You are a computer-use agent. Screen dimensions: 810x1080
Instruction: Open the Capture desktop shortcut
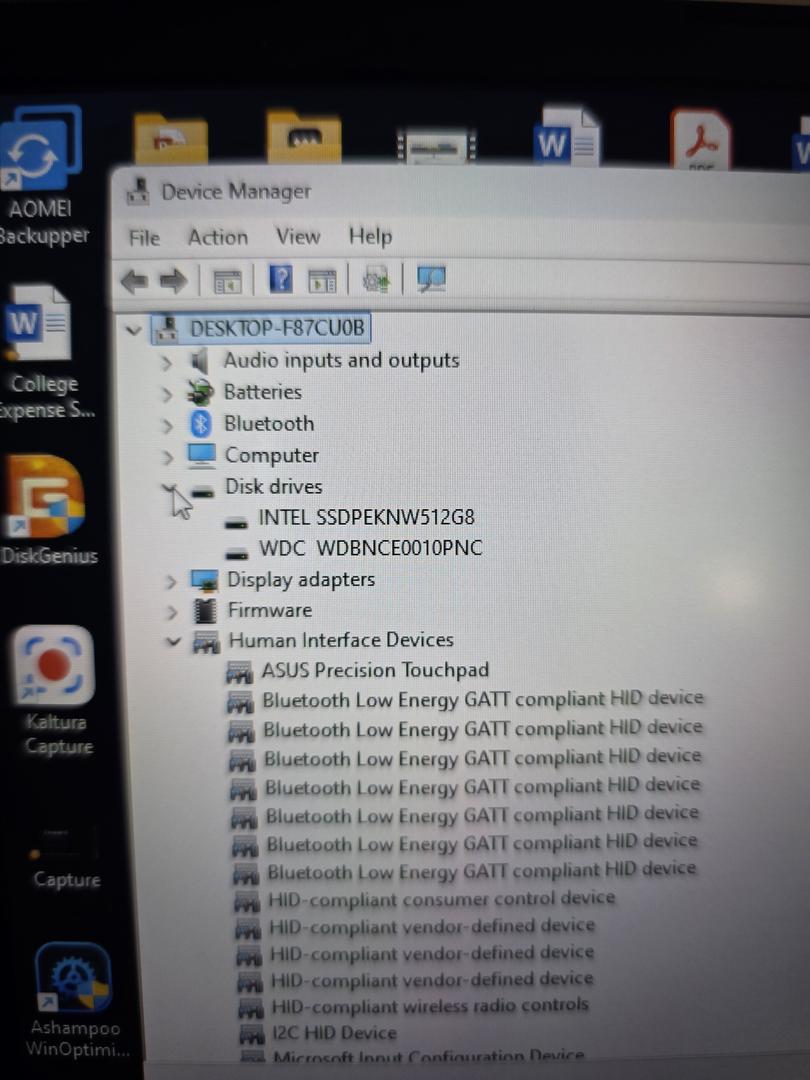click(x=65, y=858)
